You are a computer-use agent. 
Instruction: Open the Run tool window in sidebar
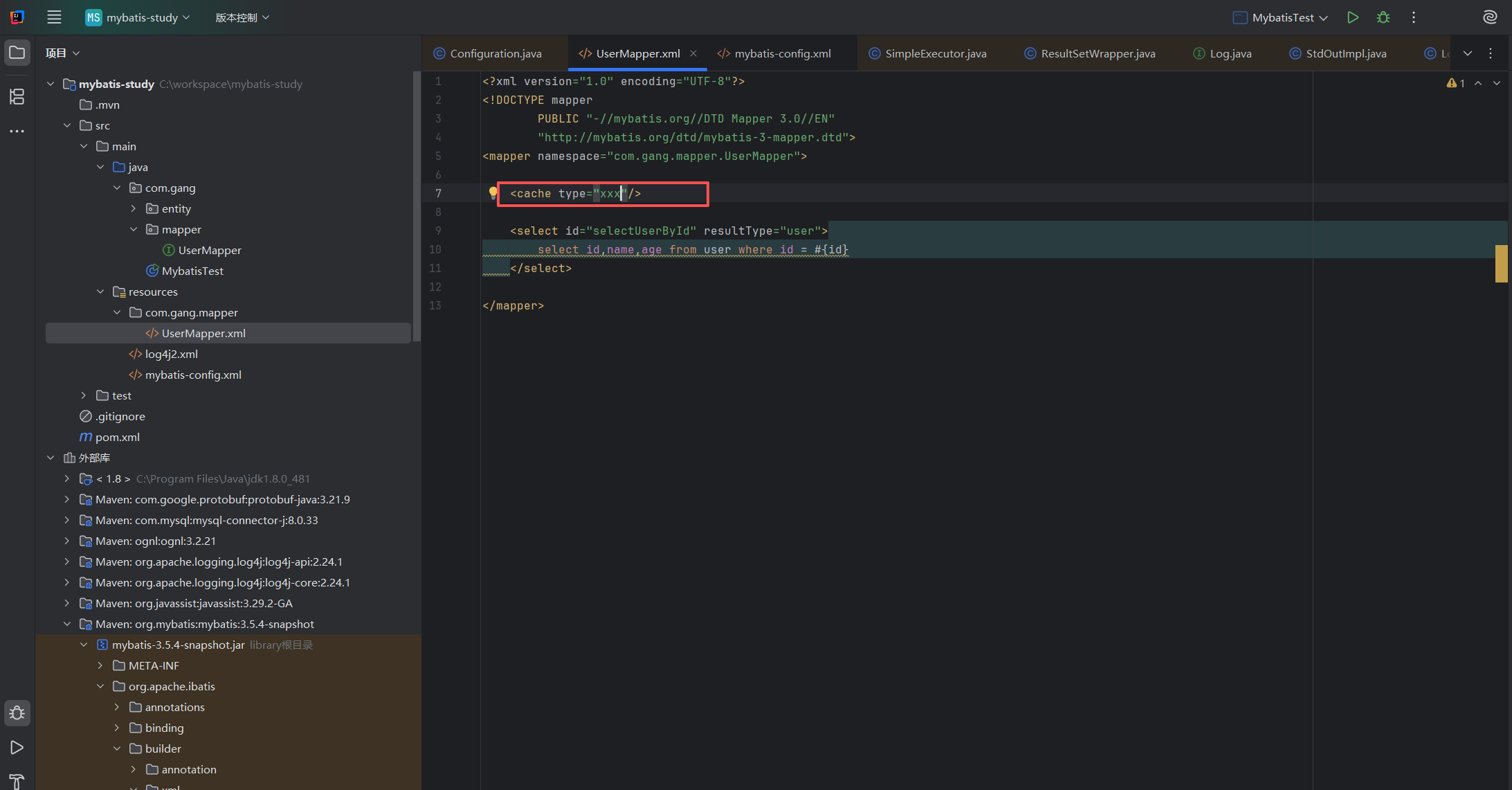click(17, 747)
